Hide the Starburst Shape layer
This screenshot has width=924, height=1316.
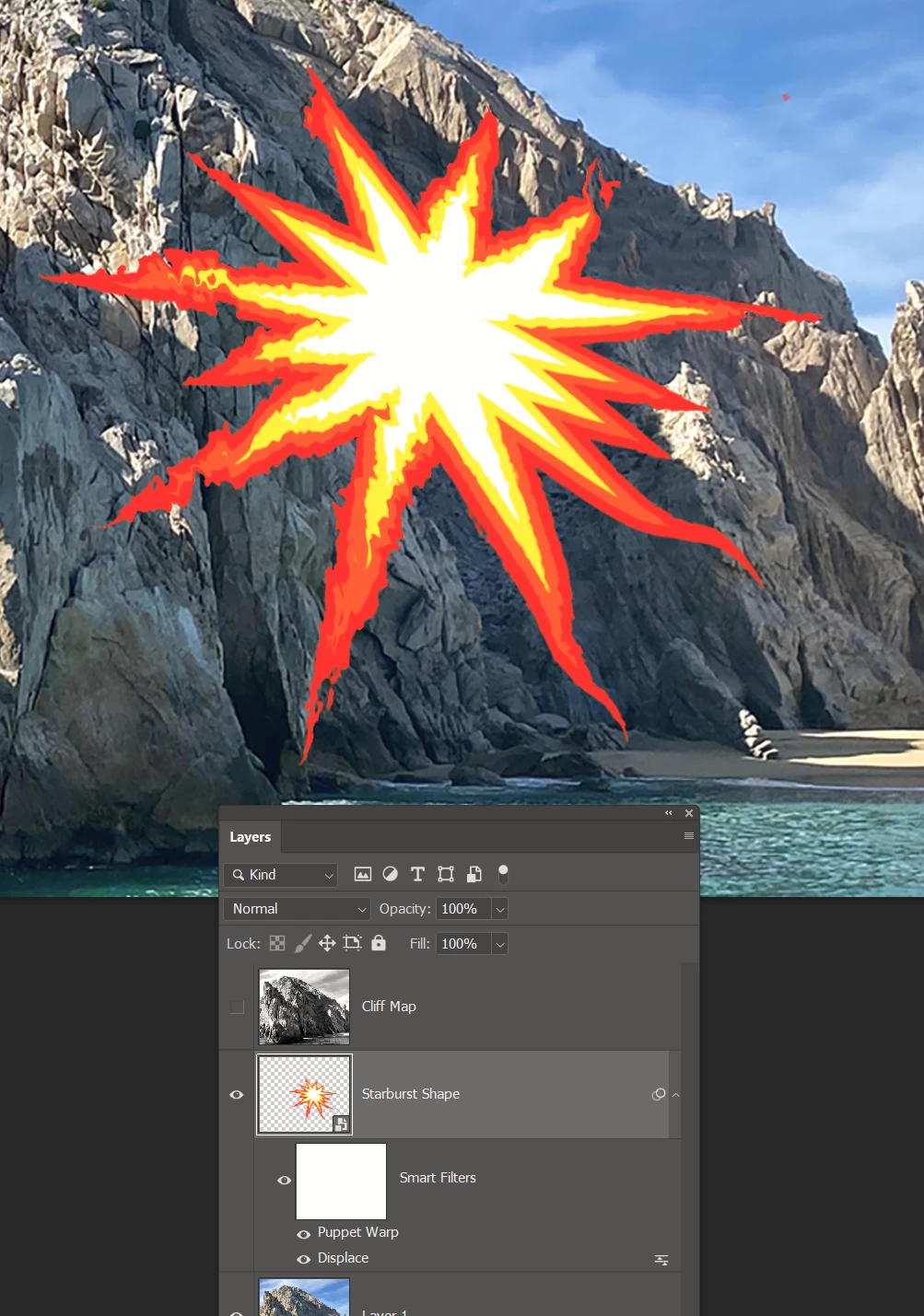pyautogui.click(x=237, y=1094)
